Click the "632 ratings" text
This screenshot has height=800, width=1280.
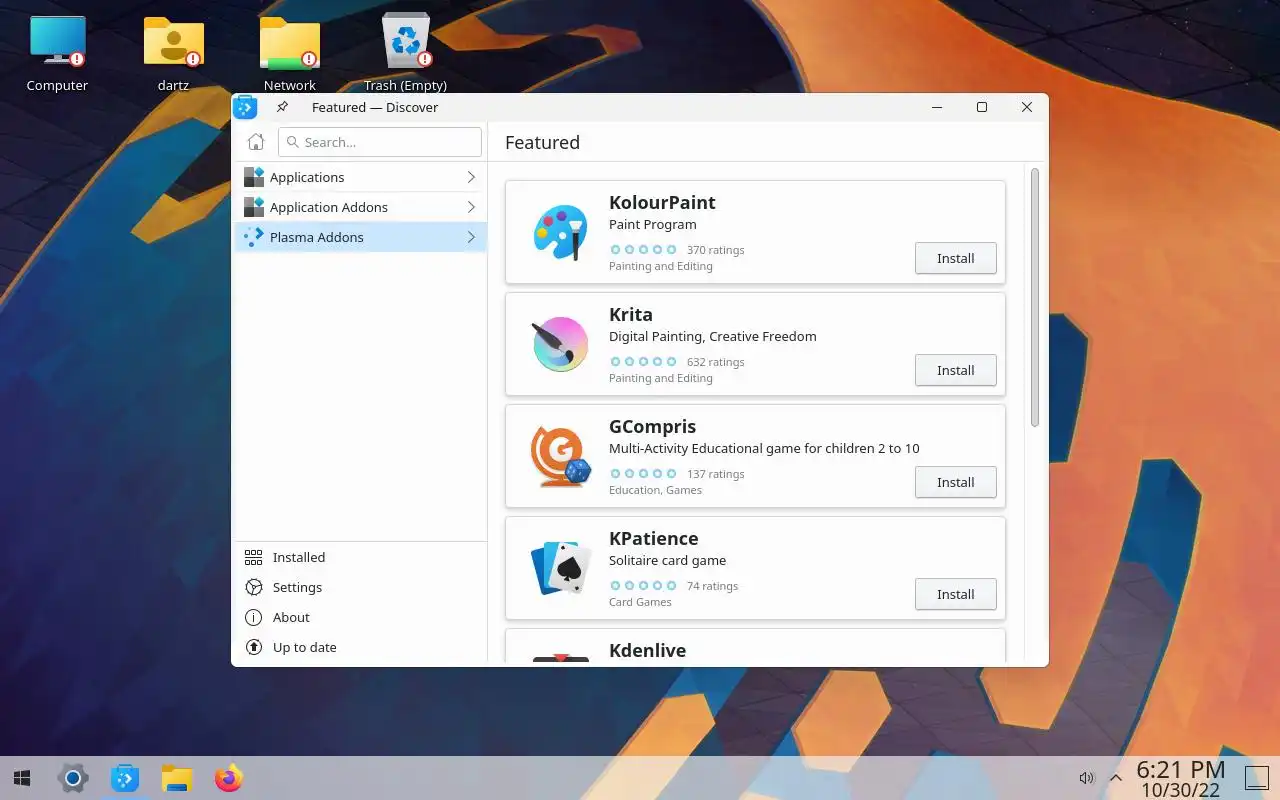(x=716, y=362)
